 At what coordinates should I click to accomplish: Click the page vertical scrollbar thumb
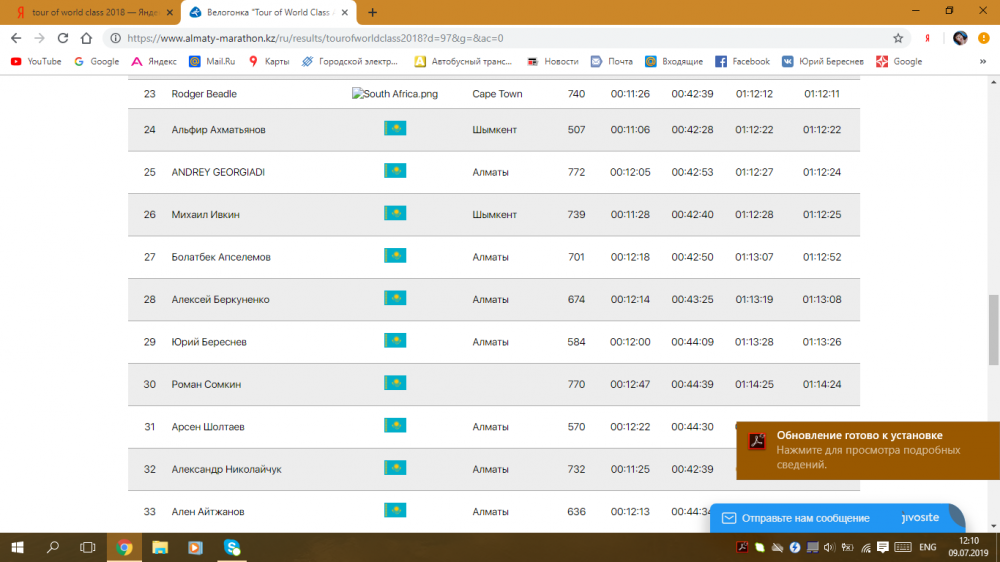993,320
